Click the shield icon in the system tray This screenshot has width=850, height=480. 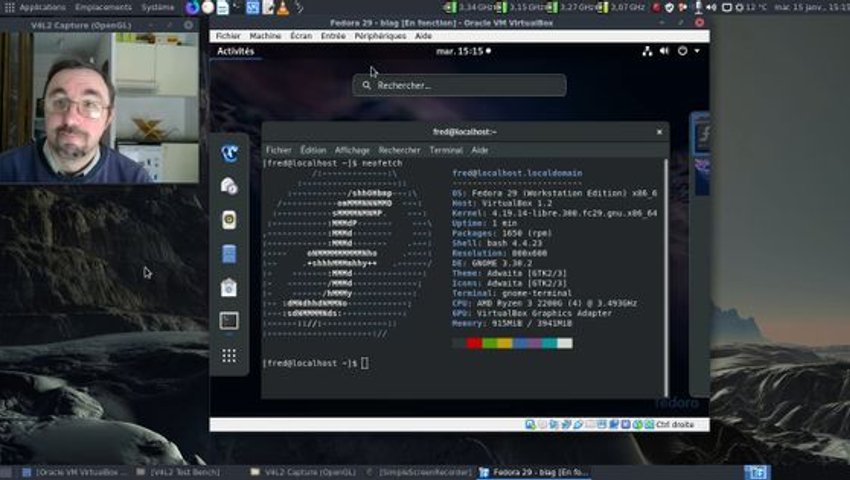[669, 8]
